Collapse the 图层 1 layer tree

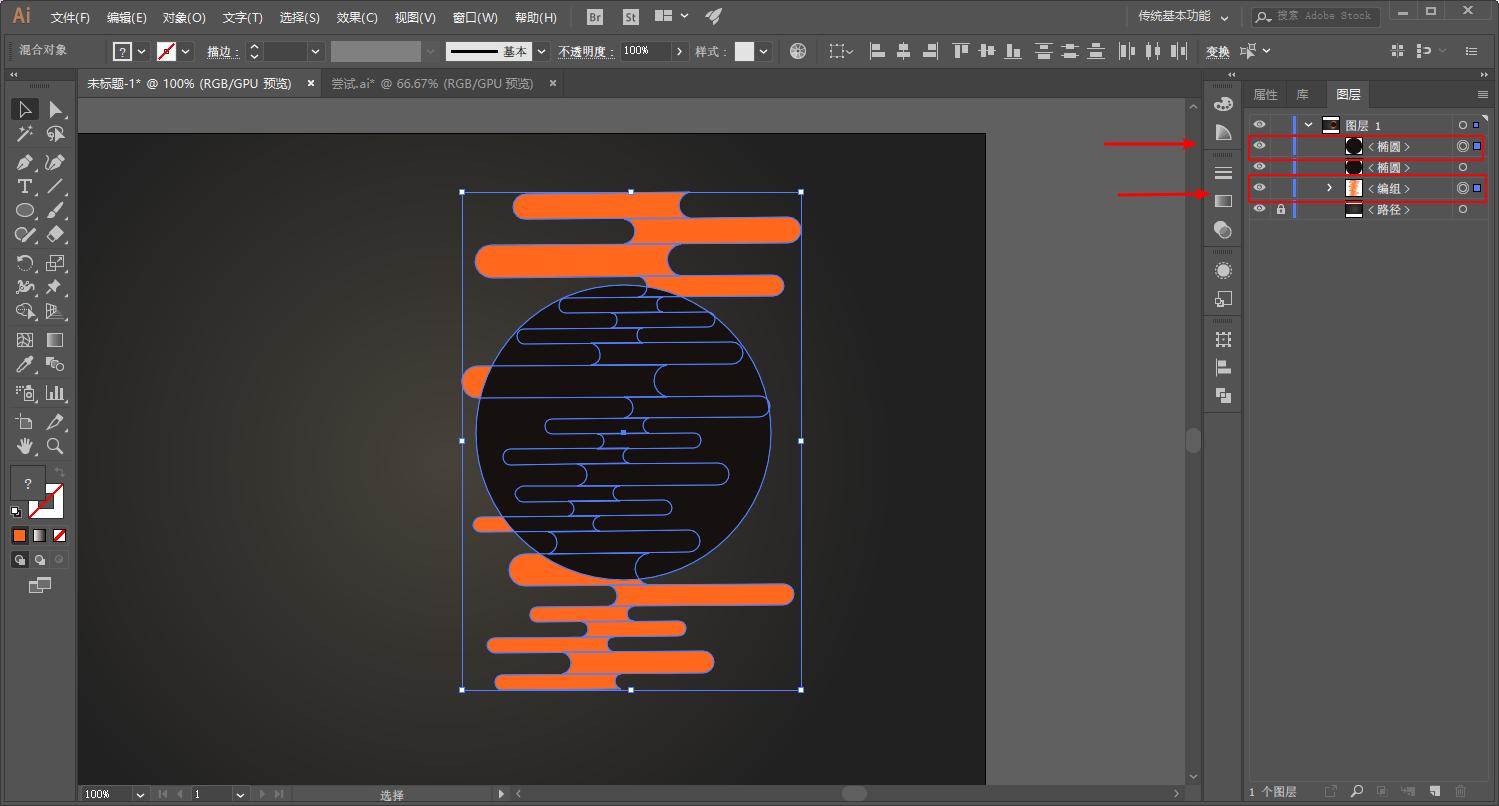pyautogui.click(x=1308, y=125)
